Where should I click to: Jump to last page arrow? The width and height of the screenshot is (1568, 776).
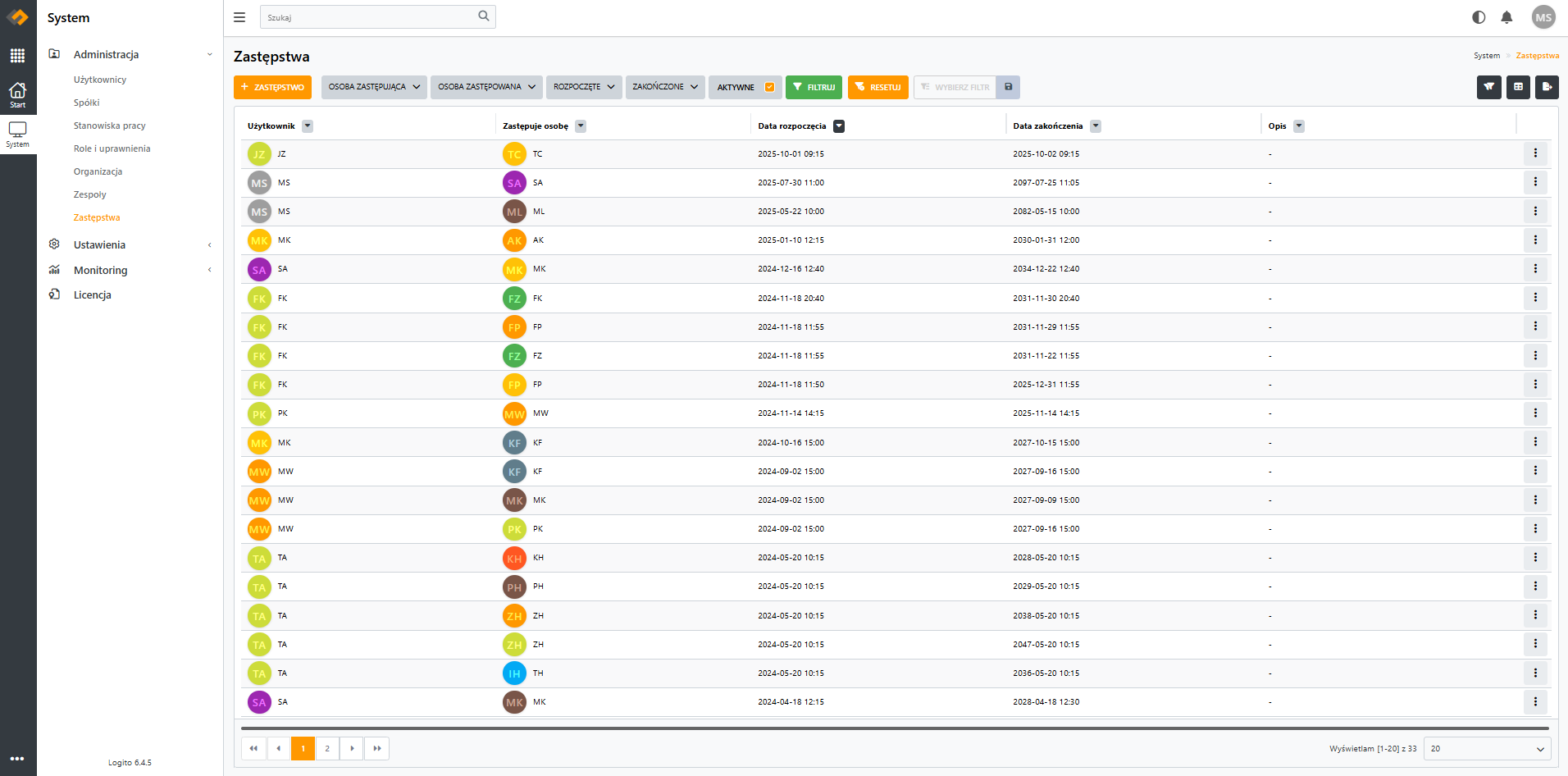(x=377, y=748)
